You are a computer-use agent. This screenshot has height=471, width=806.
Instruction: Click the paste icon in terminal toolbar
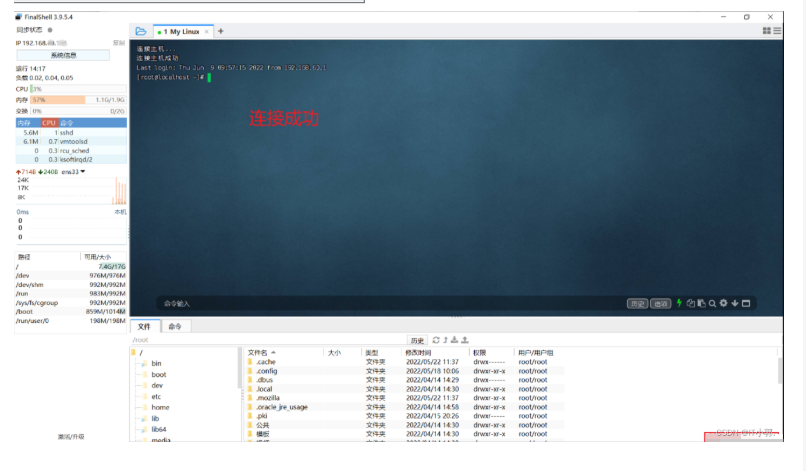[702, 303]
